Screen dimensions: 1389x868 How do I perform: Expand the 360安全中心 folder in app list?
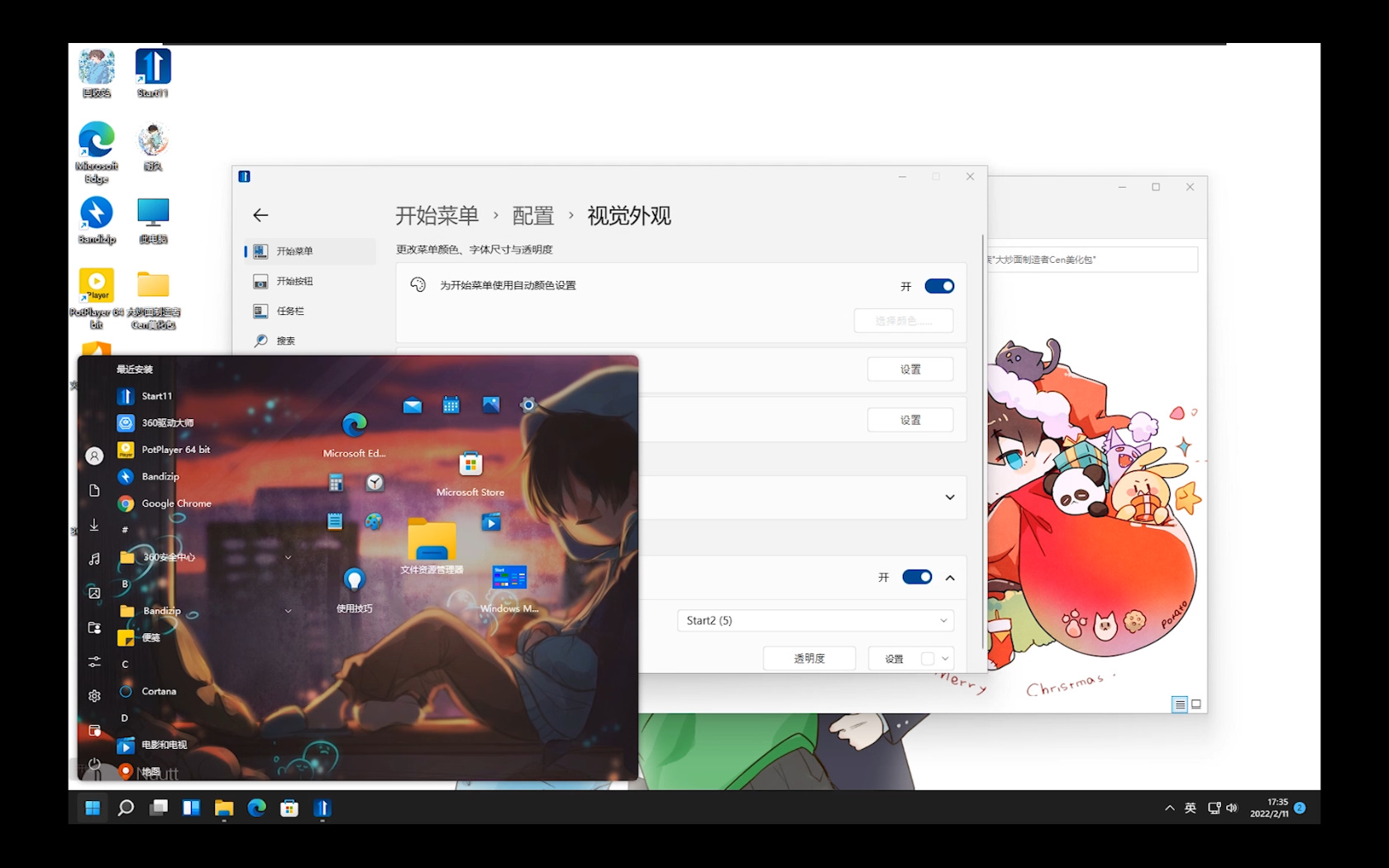(x=288, y=557)
